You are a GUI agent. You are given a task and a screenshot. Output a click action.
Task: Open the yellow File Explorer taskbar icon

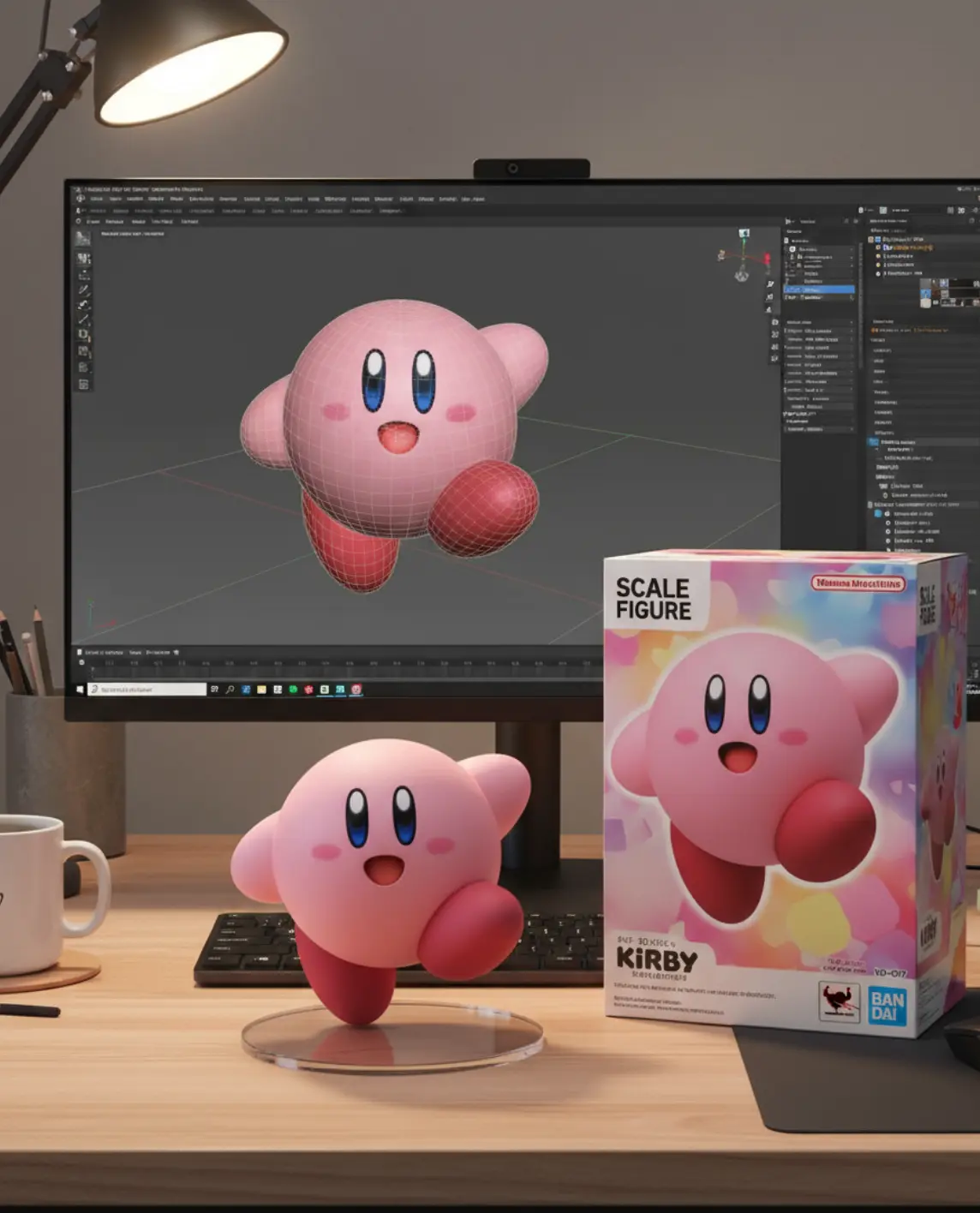pos(262,690)
